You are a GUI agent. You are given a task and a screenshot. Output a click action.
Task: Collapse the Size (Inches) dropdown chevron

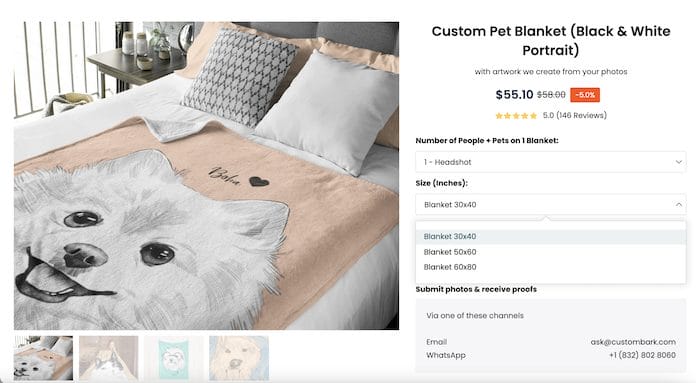(x=678, y=205)
